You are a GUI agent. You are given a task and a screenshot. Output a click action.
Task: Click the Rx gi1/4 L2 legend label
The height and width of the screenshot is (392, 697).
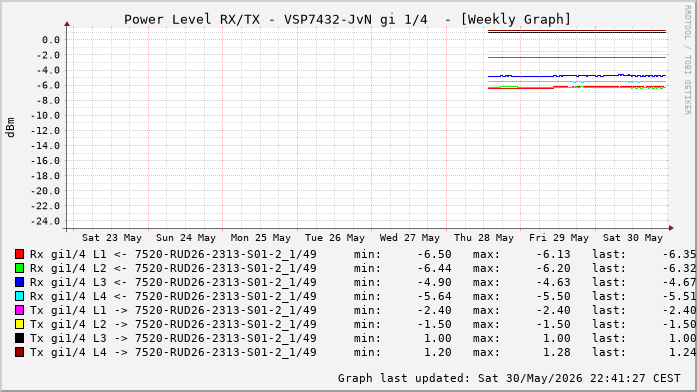173,268
